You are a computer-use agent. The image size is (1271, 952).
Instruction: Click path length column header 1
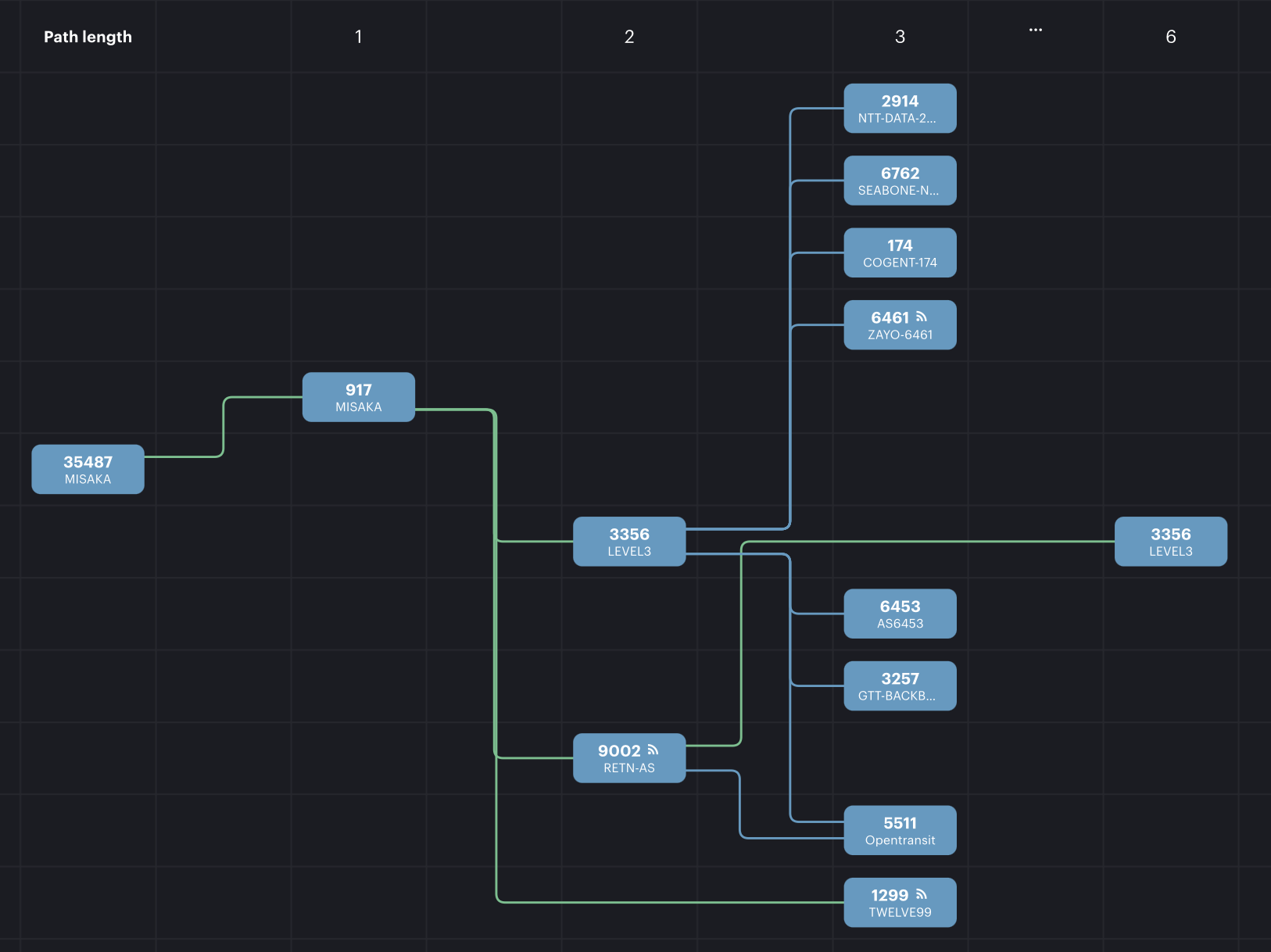point(358,37)
